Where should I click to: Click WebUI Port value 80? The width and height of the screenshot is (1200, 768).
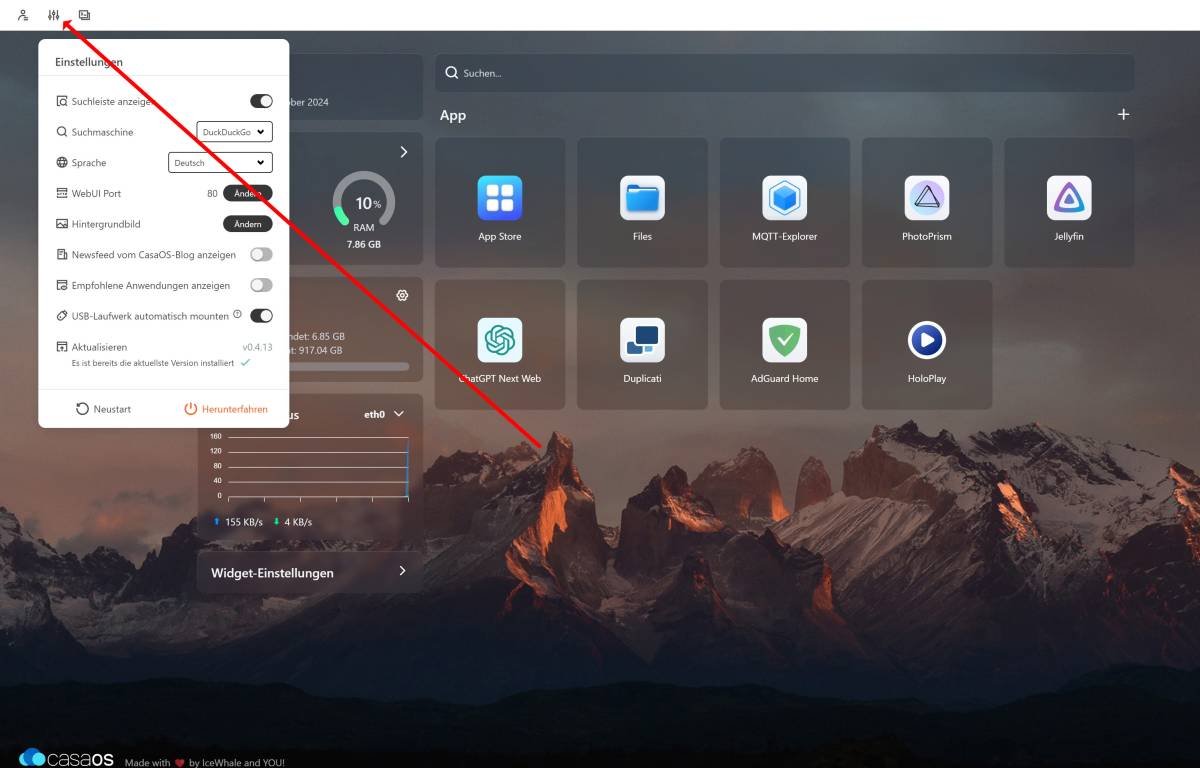(212, 193)
